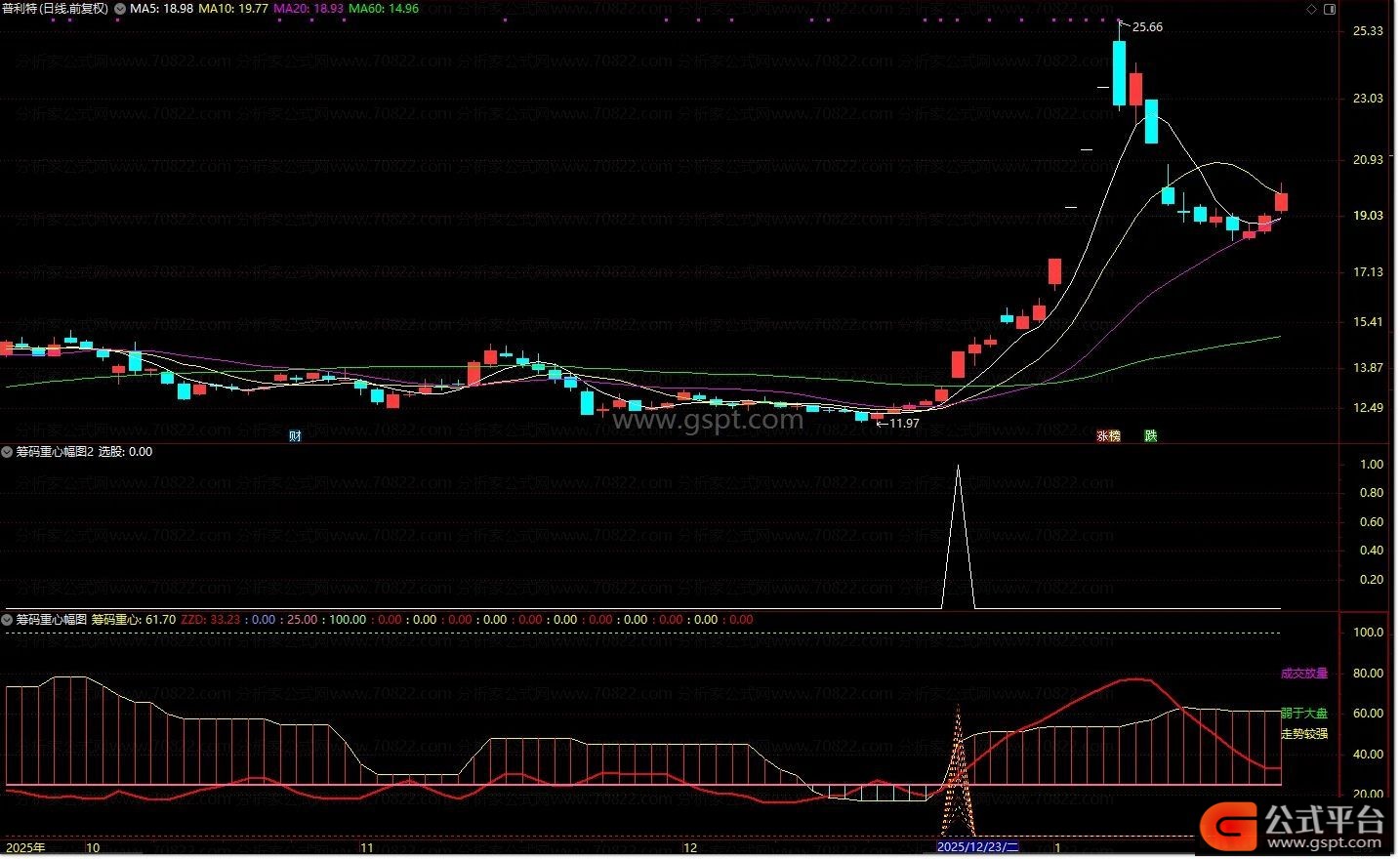Open the 筹码重心幅图2 indicator dropdown arrow
Screen dimensions: 1400x859
tap(8, 452)
